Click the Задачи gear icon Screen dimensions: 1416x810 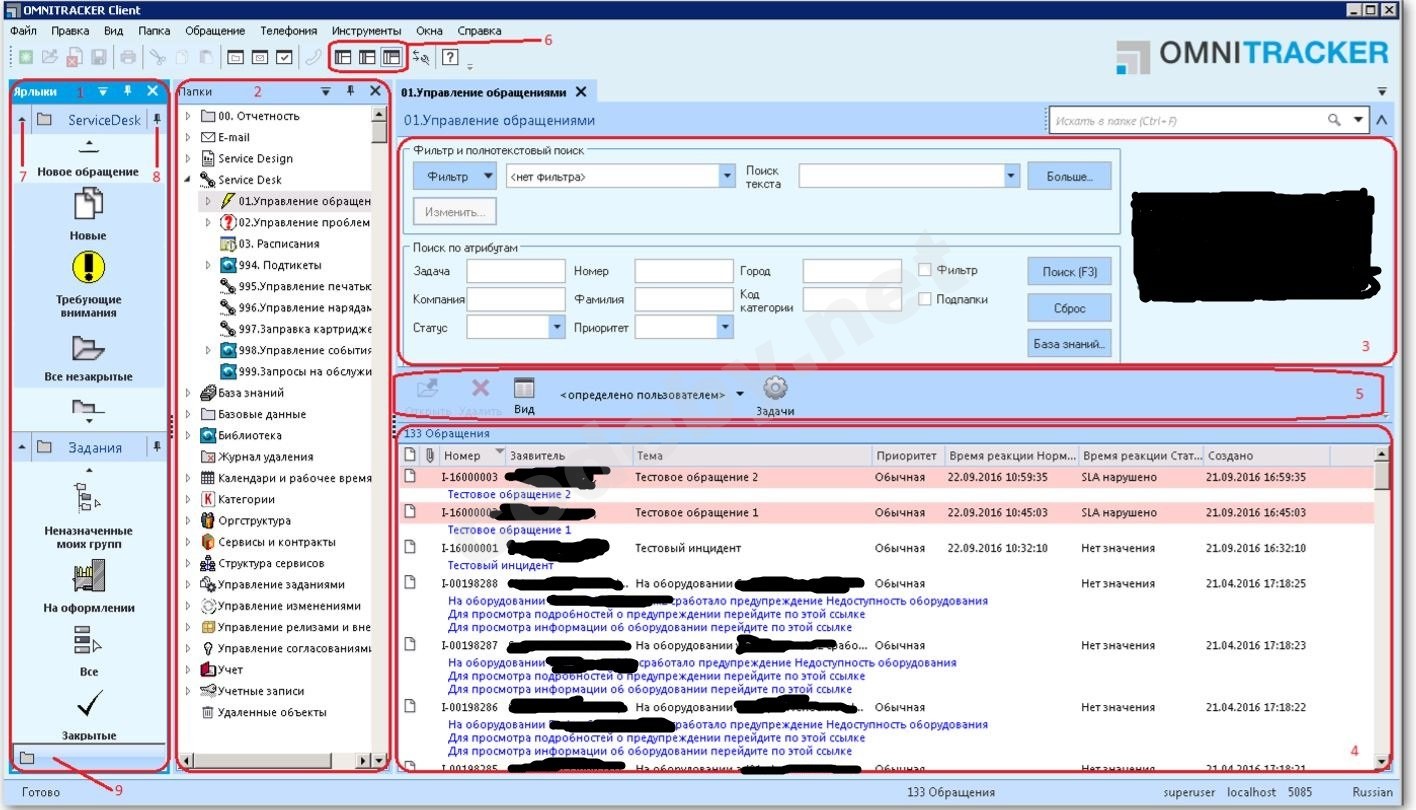775,389
